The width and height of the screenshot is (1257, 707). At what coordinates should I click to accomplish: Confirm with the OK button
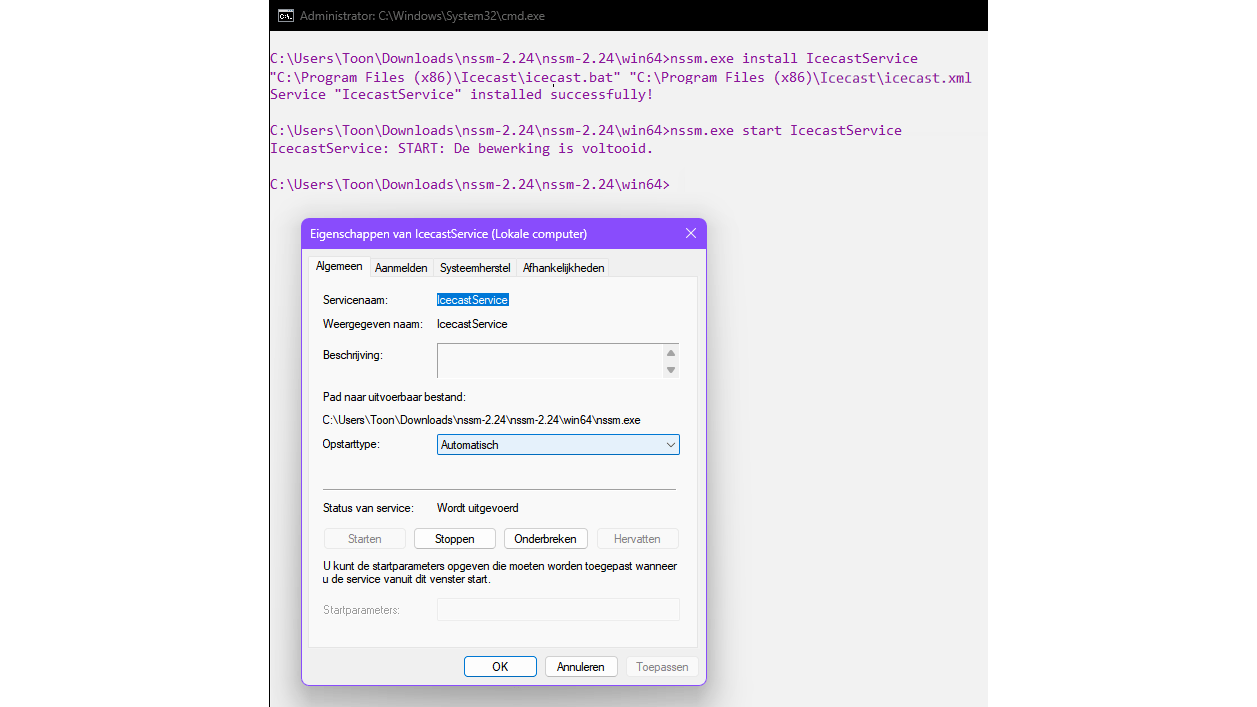pyautogui.click(x=500, y=667)
